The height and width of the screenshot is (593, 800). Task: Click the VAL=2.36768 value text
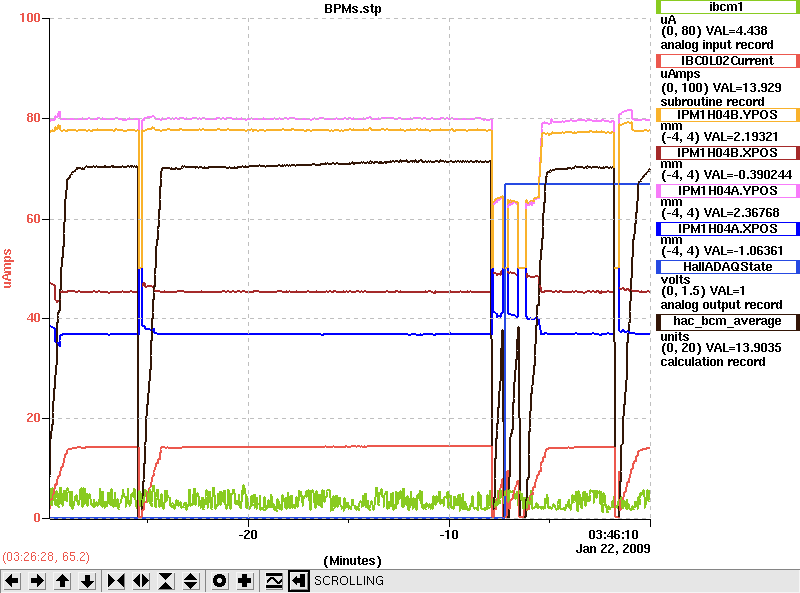(741, 213)
